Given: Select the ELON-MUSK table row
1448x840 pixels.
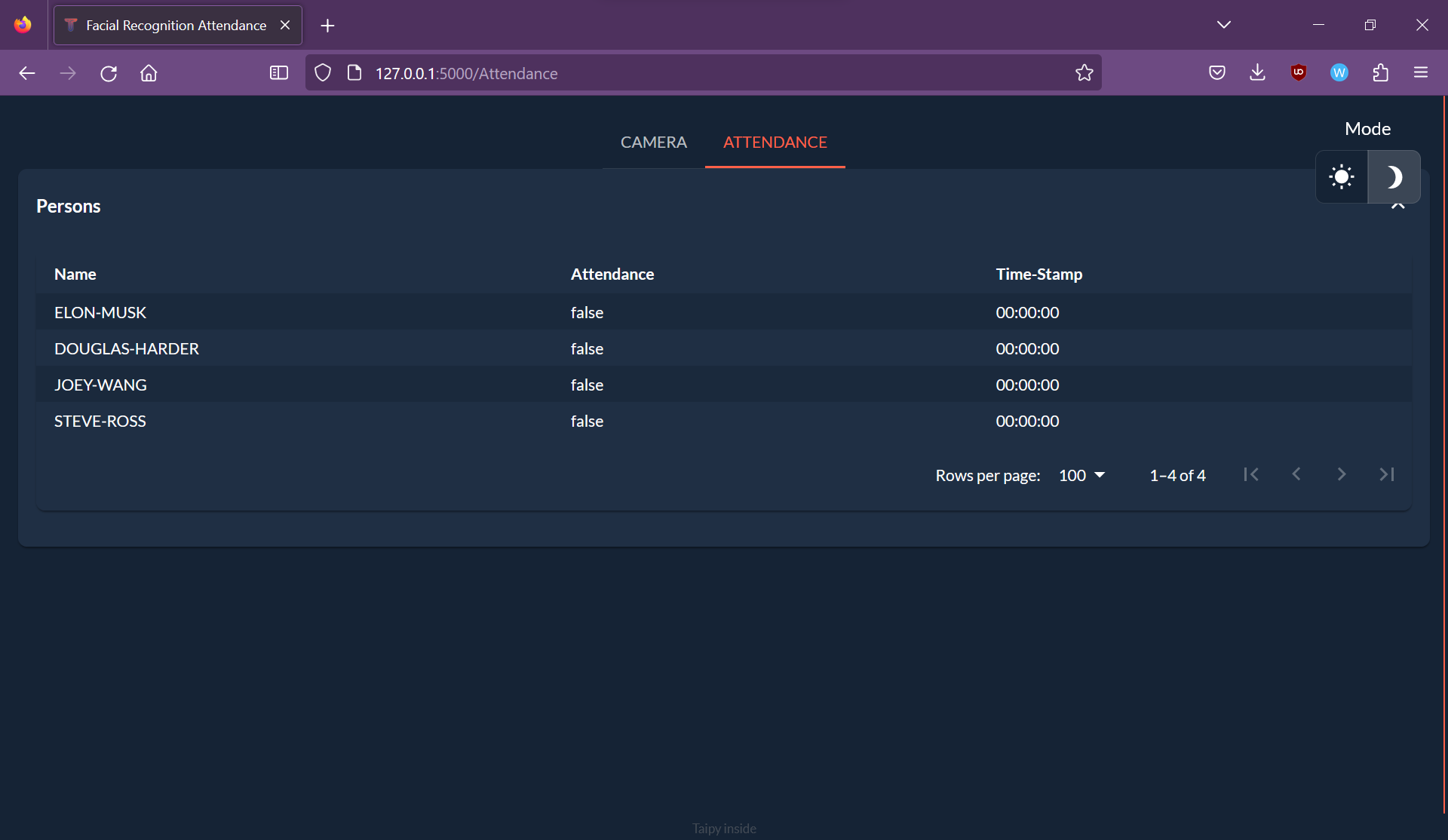Looking at the screenshot, I should tap(100, 313).
